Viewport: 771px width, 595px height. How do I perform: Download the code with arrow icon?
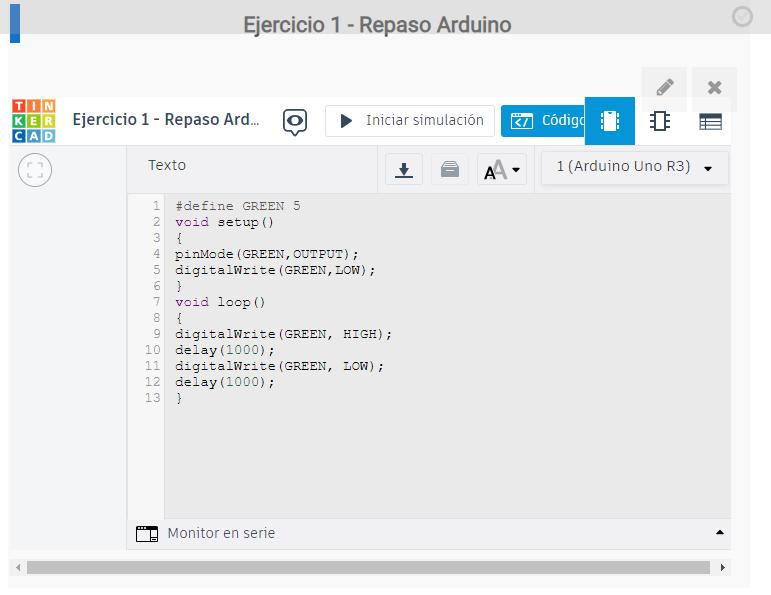[x=404, y=169]
